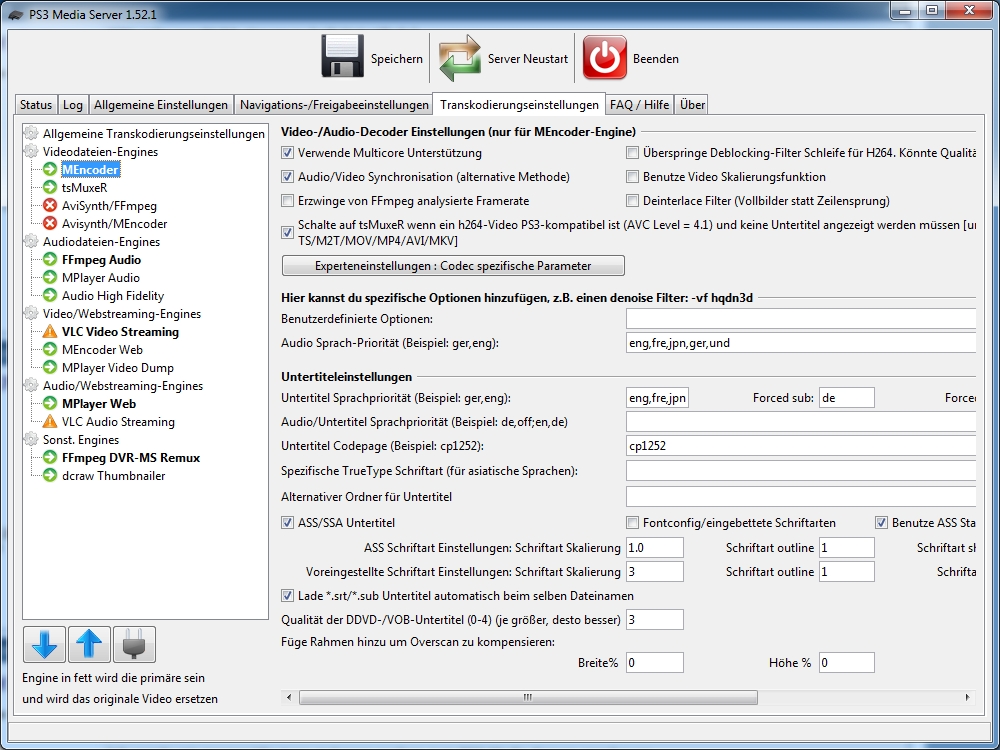Click the Speichern label
The height and width of the screenshot is (750, 1000).
point(397,59)
